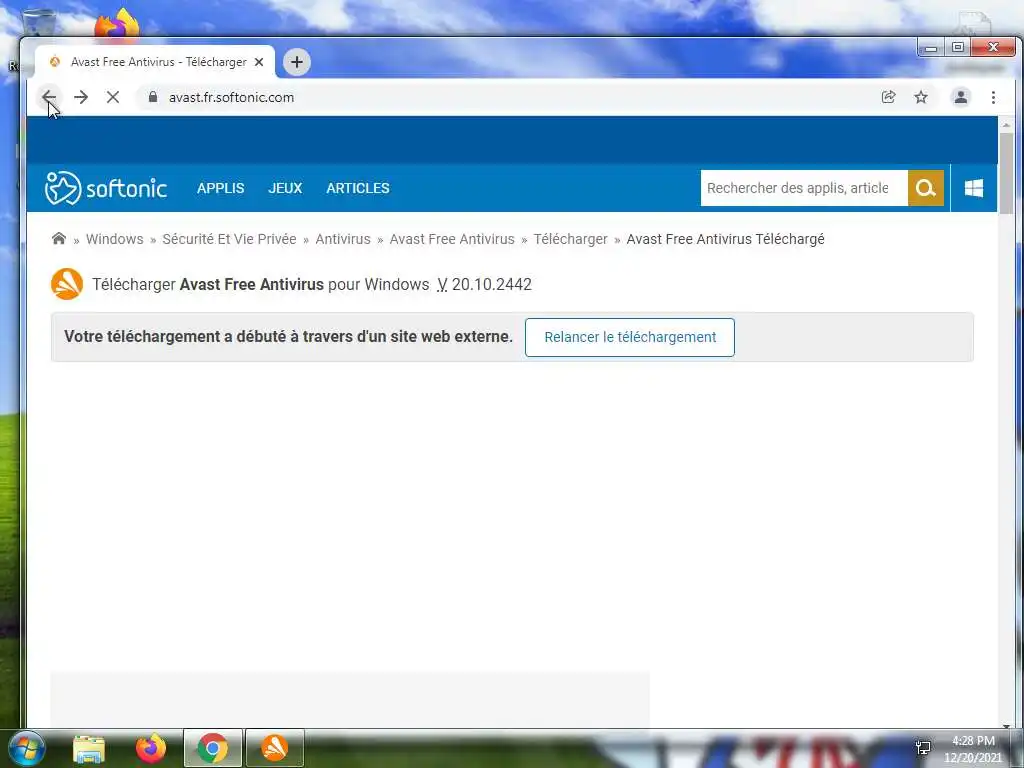Click the address bar URL avast.fr.softonic.com

[x=231, y=97]
